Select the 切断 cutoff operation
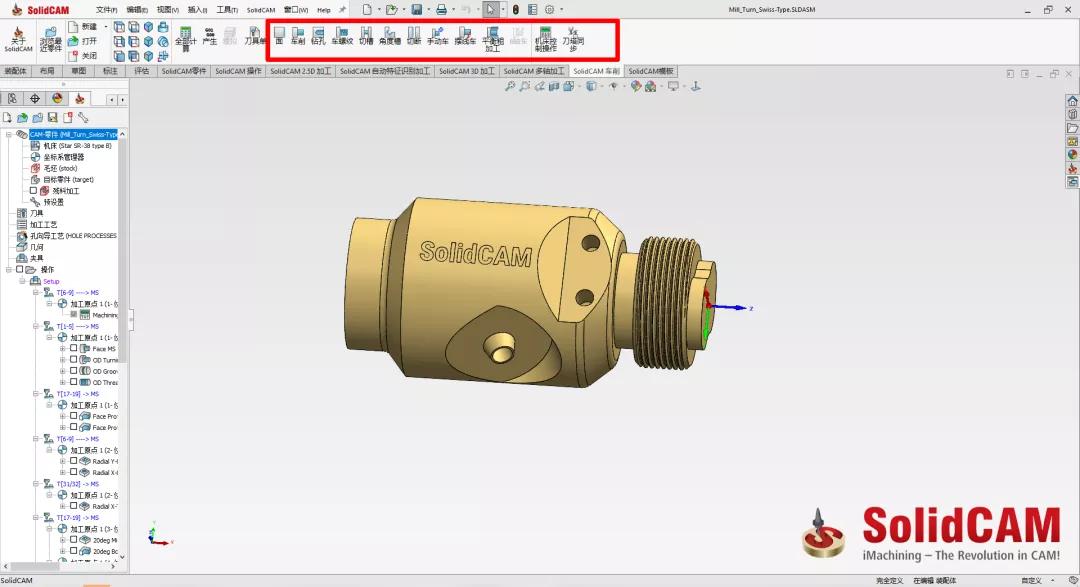The width and height of the screenshot is (1080, 587). tap(413, 37)
